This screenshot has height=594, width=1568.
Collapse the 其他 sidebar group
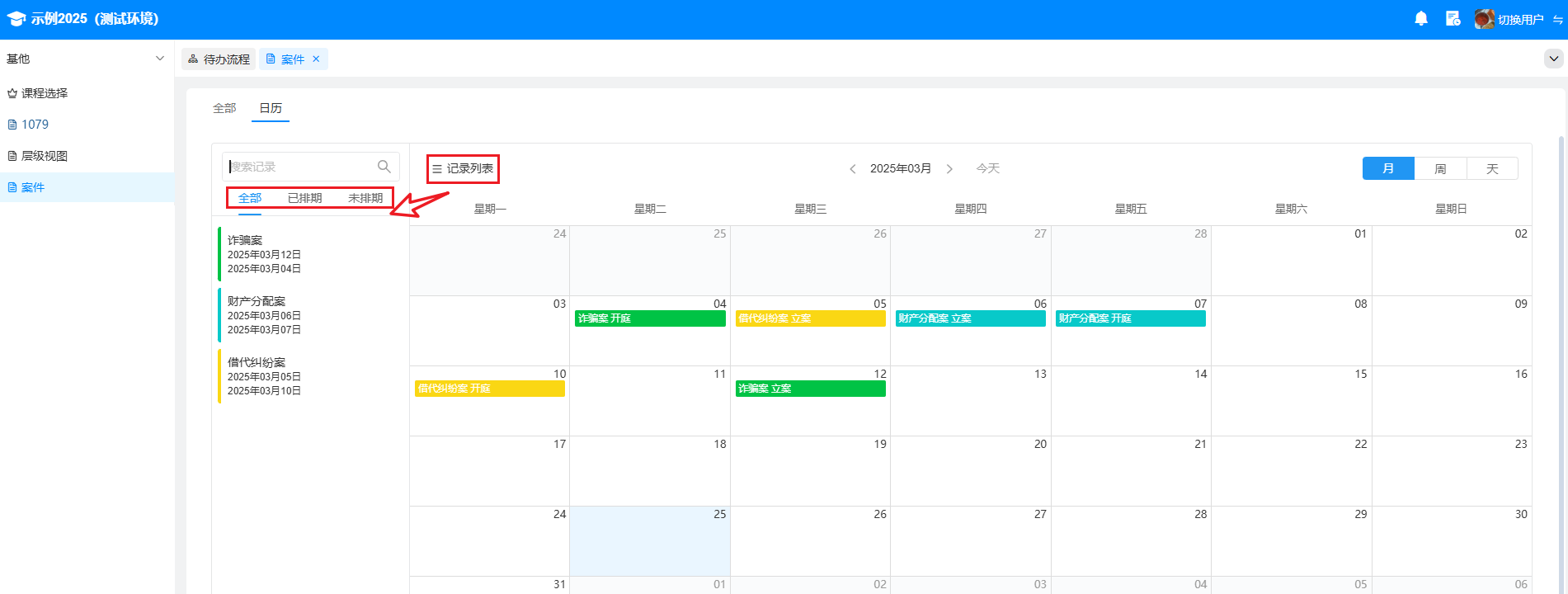(x=159, y=59)
